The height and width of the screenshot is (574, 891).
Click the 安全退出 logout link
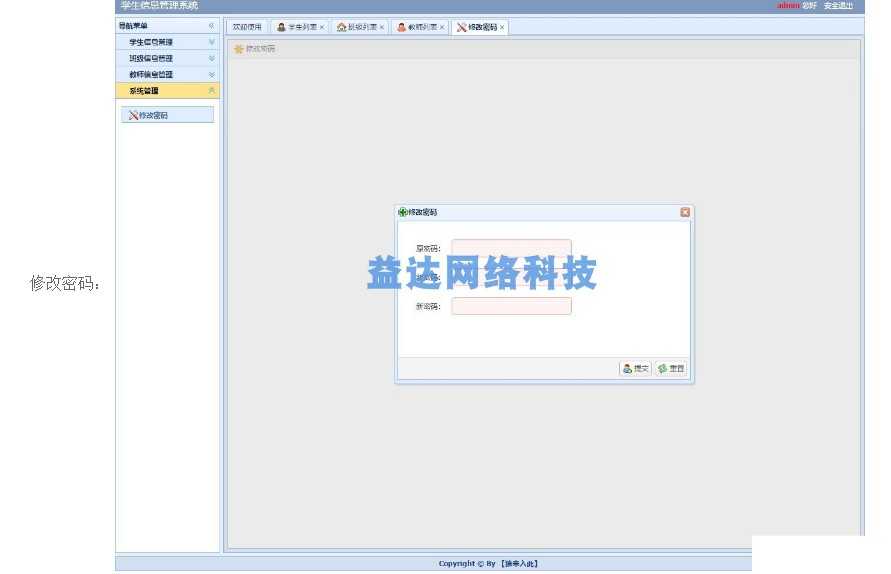pyautogui.click(x=838, y=6)
